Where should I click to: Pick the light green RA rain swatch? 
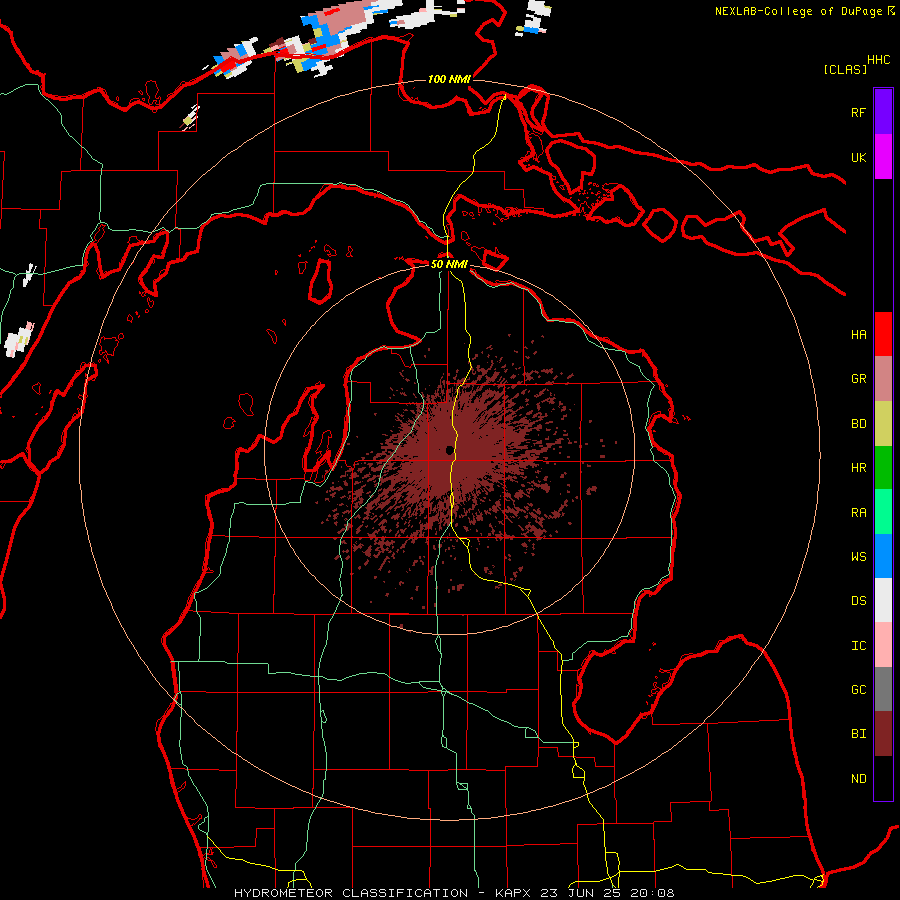883,512
